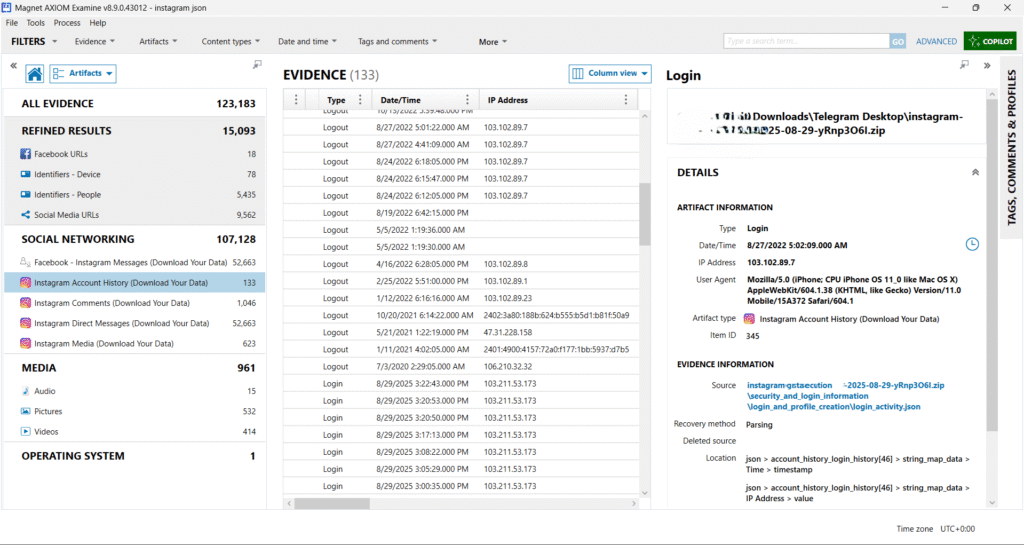The width and height of the screenshot is (1024, 545).
Task: Open the Process menu
Action: [67, 23]
